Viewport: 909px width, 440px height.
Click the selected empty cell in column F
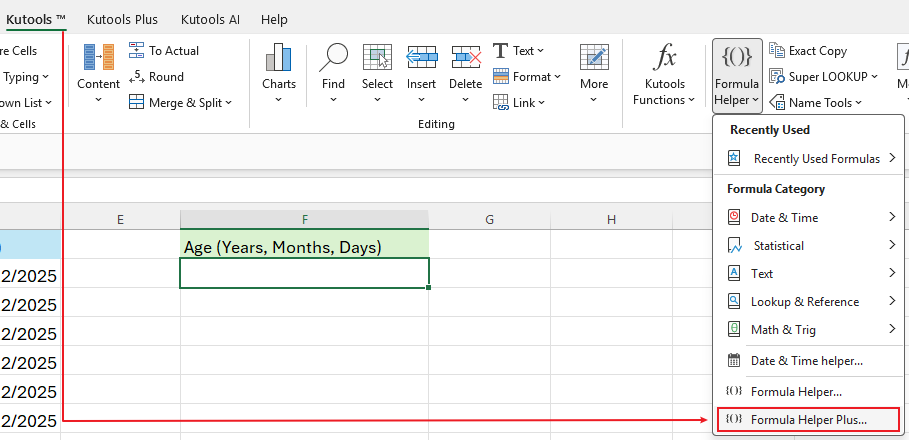point(304,273)
